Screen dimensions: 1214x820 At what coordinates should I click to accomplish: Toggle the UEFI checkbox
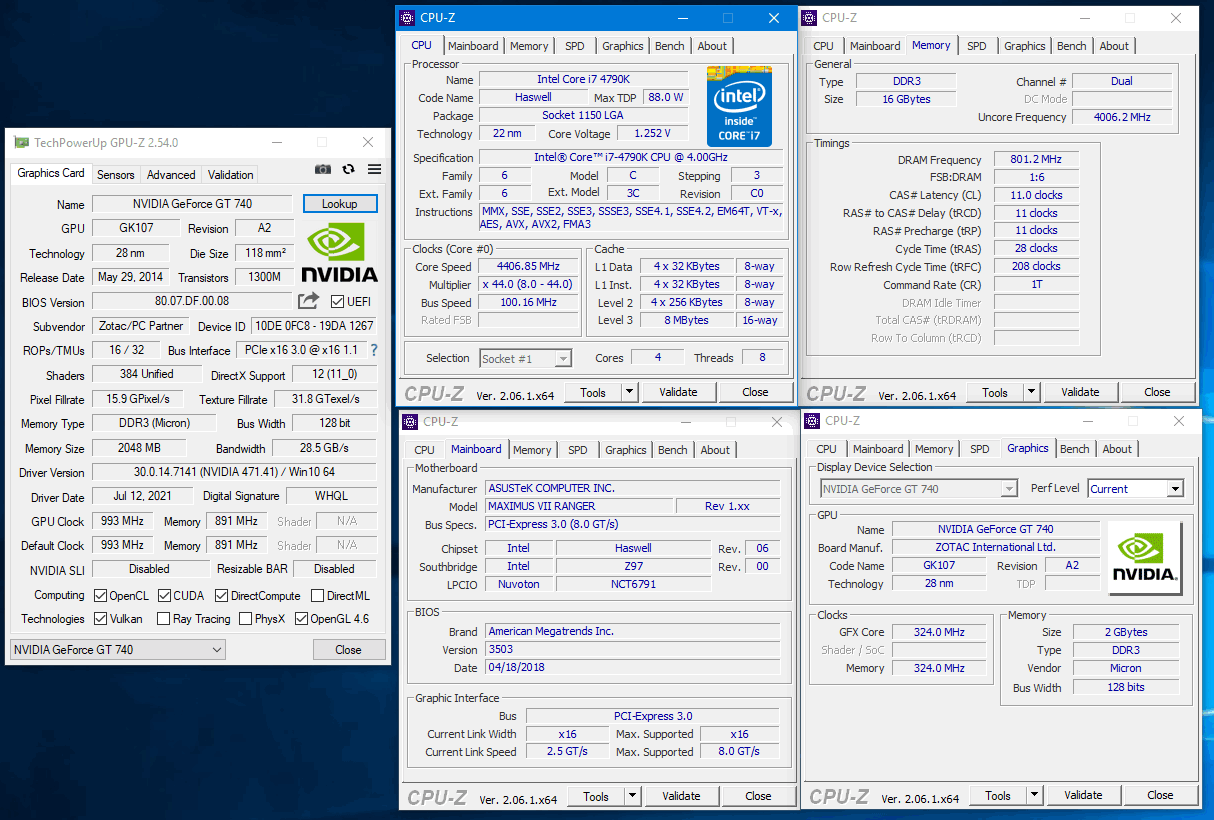tap(338, 301)
